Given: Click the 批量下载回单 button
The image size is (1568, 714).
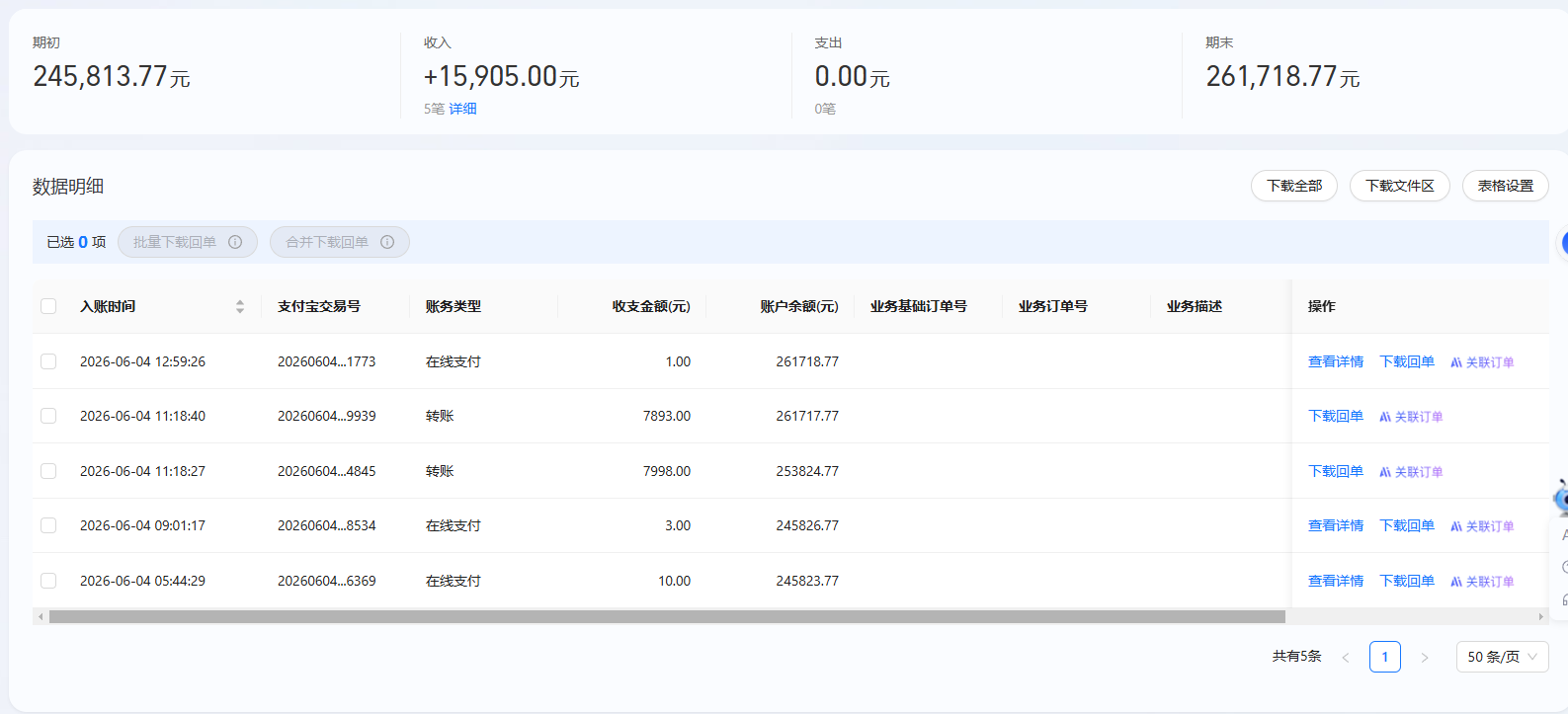Looking at the screenshot, I should point(188,242).
